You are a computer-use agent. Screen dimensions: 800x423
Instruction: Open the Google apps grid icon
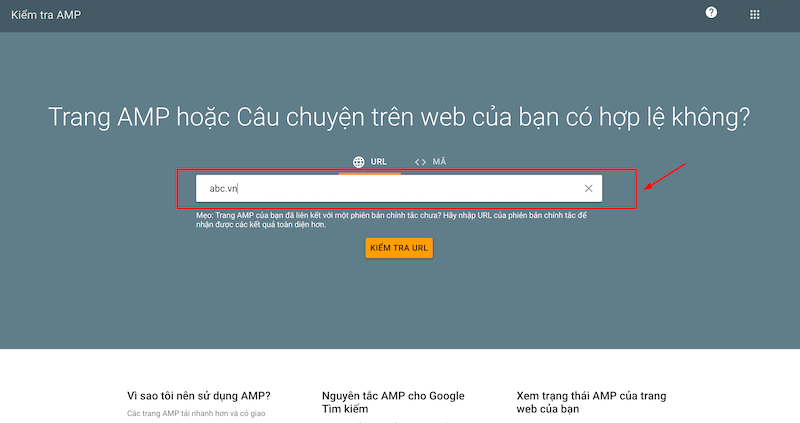coord(755,15)
